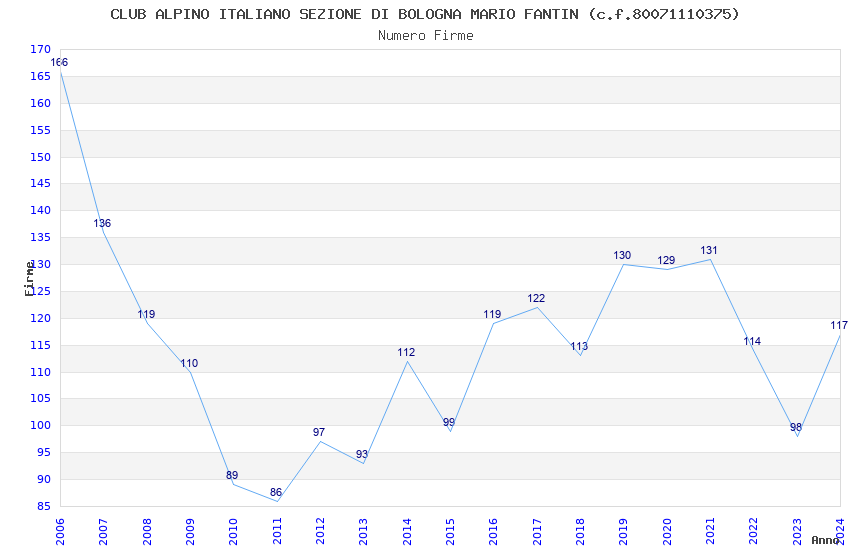
Task: Choose the 2022 x-axis year label
Action: coord(754,532)
